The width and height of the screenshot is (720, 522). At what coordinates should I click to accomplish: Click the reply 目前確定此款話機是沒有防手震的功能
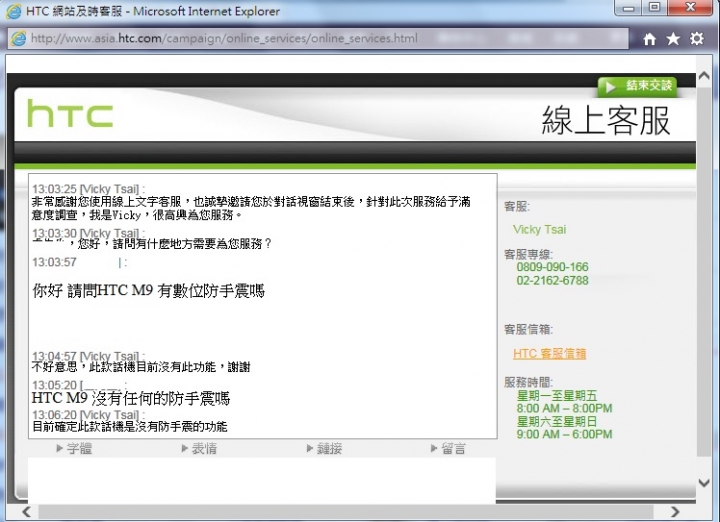129,427
